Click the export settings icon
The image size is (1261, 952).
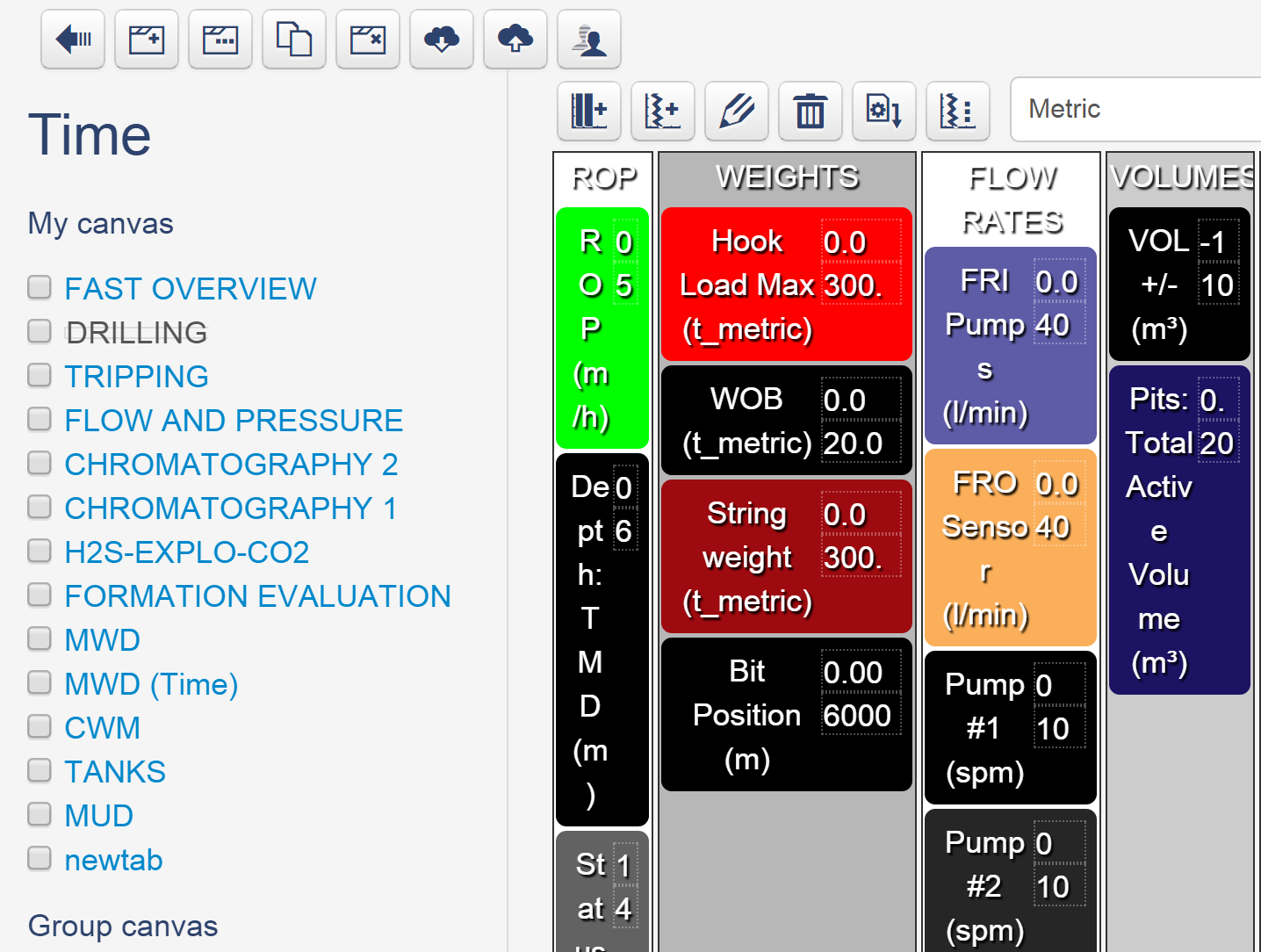(x=883, y=111)
